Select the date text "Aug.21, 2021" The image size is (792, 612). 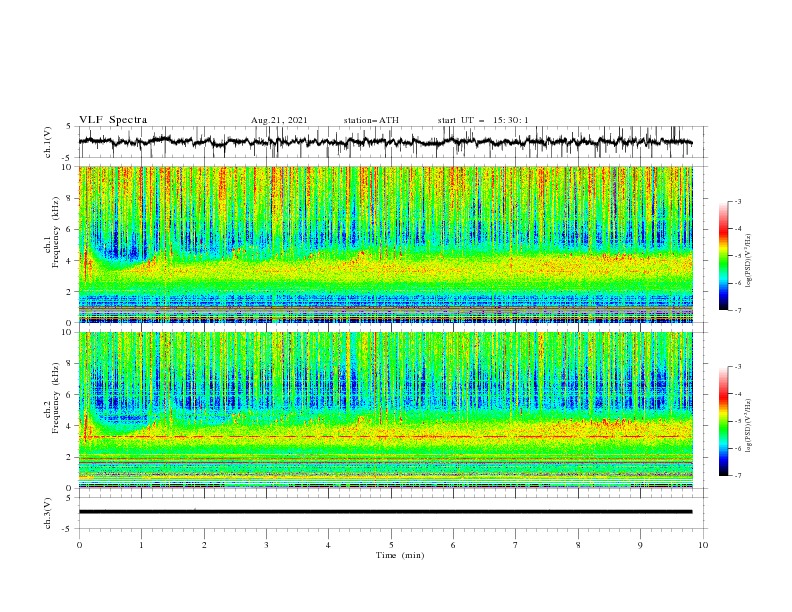coord(279,120)
